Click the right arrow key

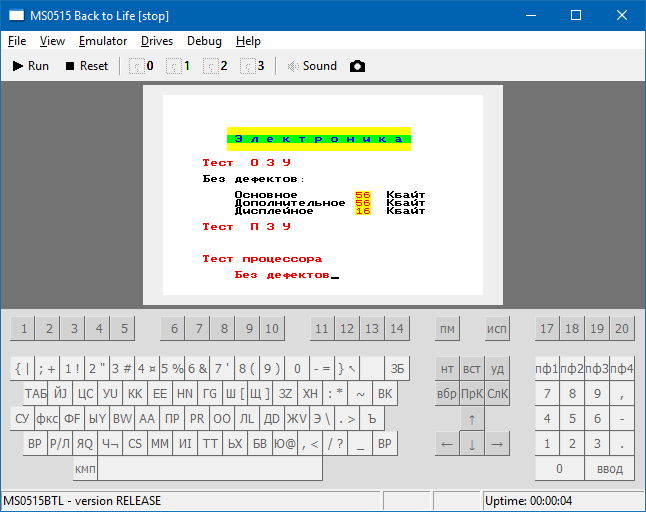coord(497,444)
